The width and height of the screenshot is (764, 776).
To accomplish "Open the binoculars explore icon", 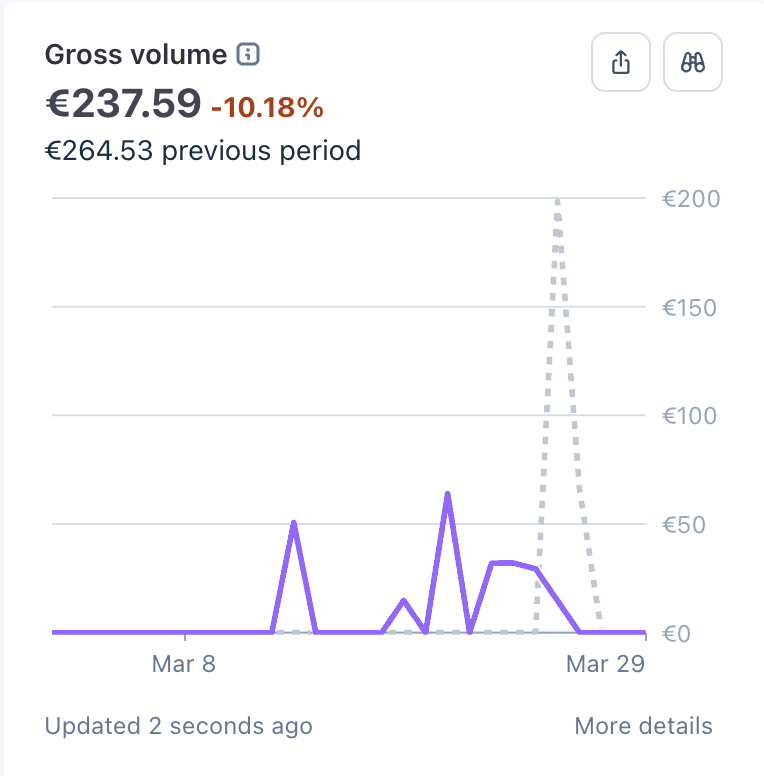I will coord(692,62).
